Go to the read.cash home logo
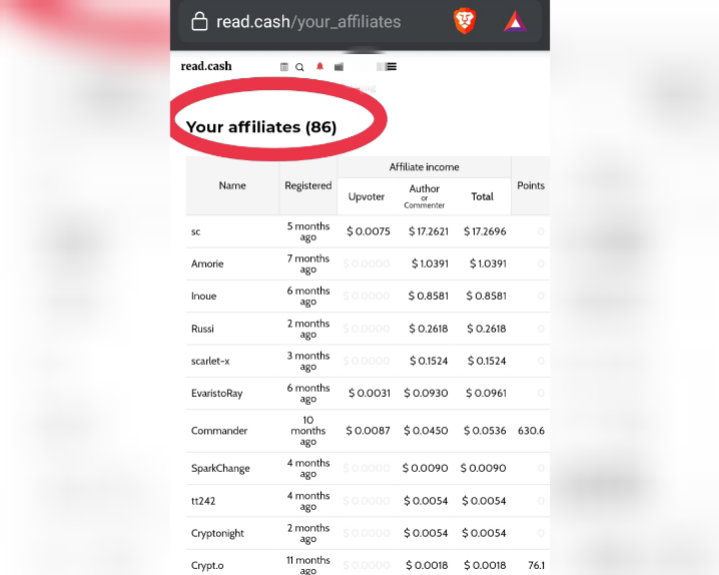Image resolution: width=719 pixels, height=575 pixels. [206, 66]
